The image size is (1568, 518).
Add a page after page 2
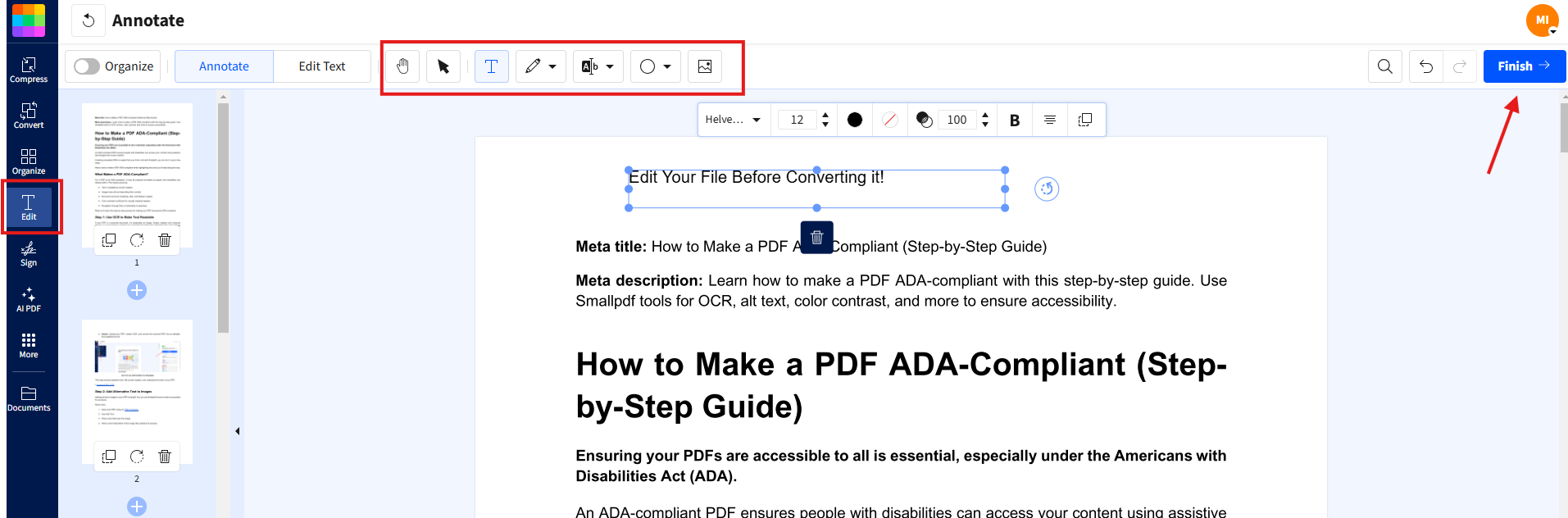[137, 507]
